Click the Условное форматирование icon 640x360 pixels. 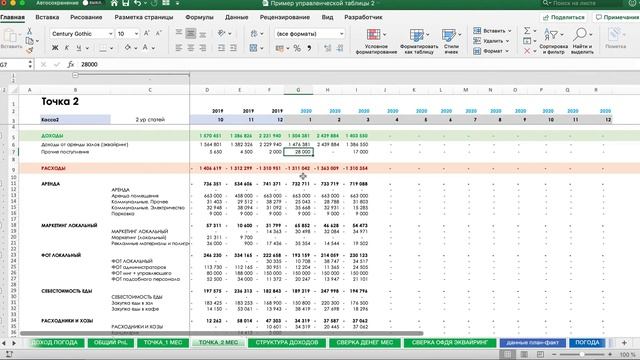click(x=374, y=34)
